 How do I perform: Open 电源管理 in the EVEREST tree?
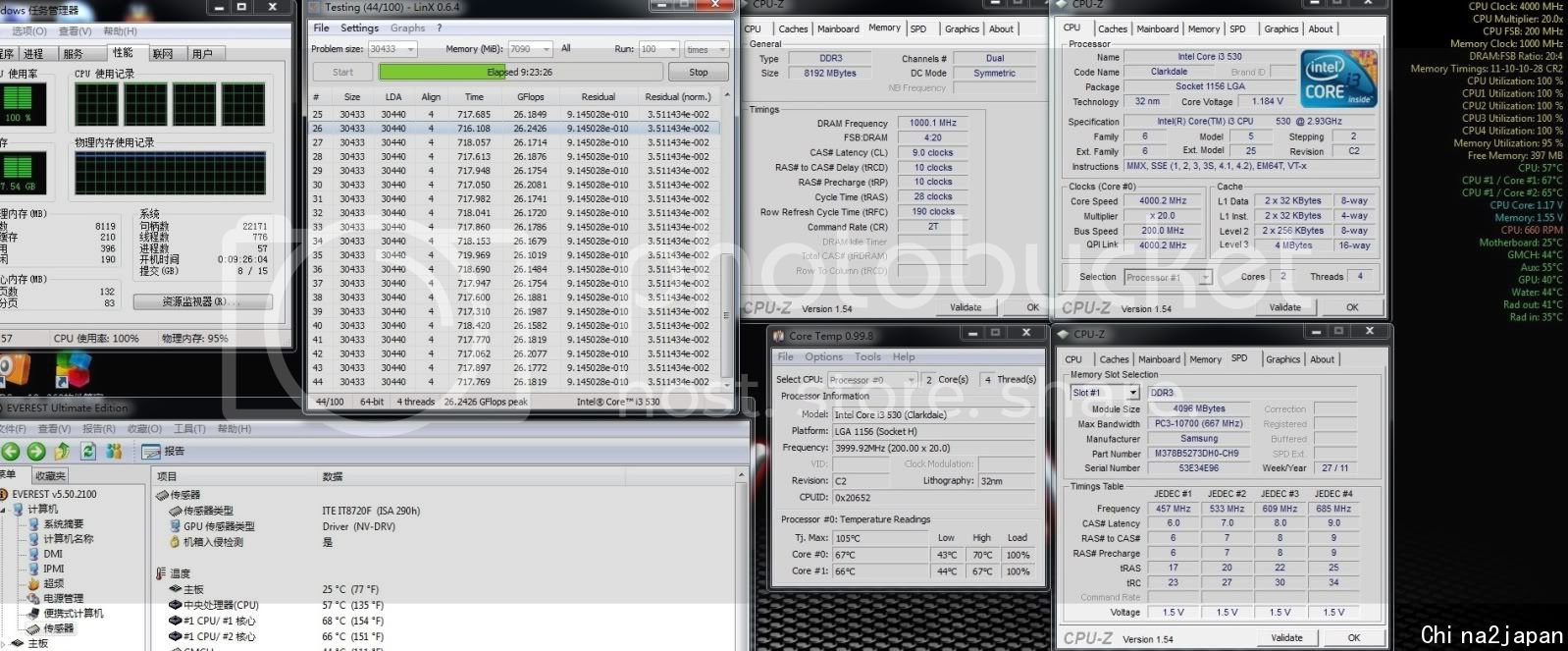click(63, 598)
